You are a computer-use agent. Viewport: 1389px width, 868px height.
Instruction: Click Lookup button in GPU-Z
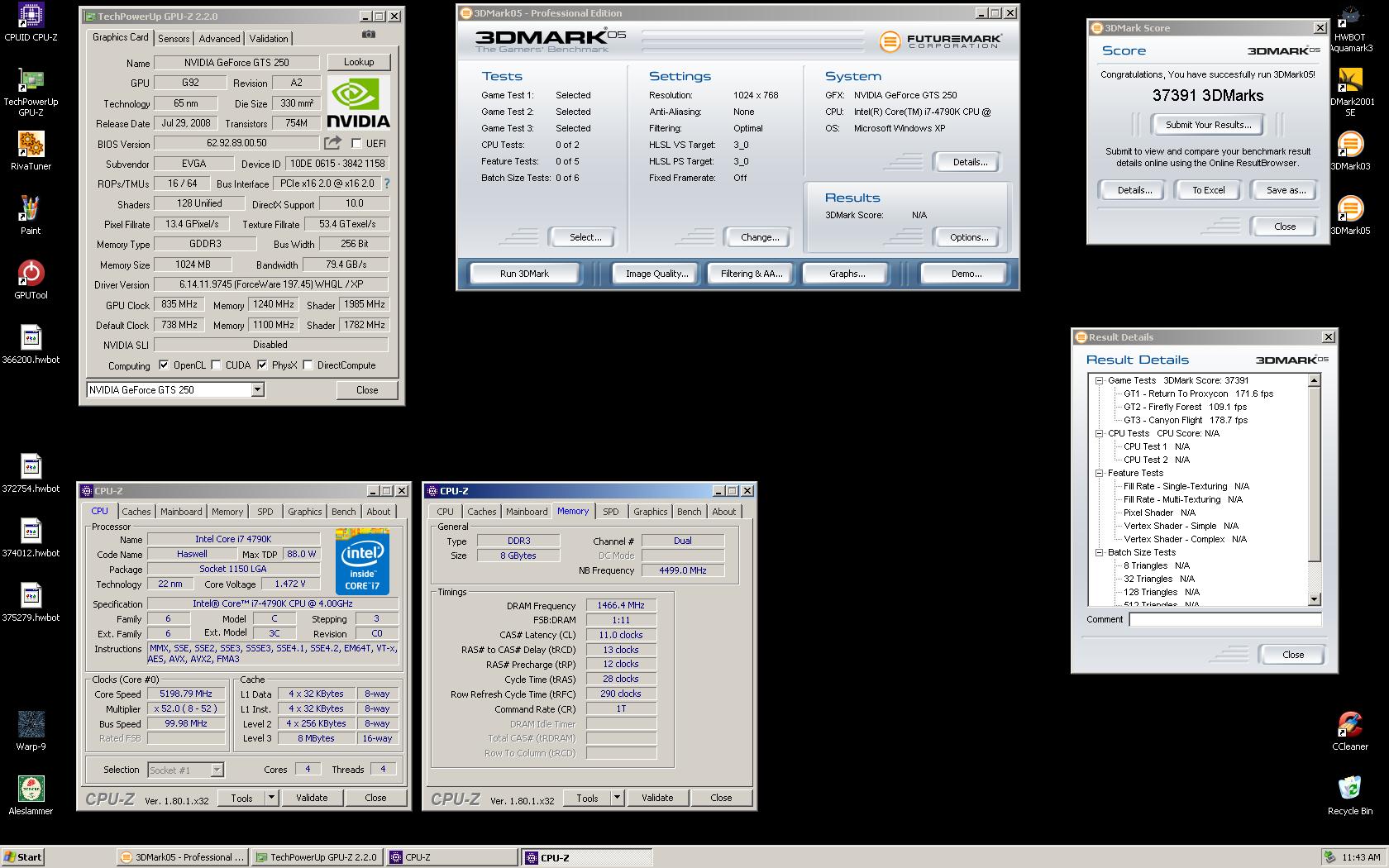(x=359, y=62)
